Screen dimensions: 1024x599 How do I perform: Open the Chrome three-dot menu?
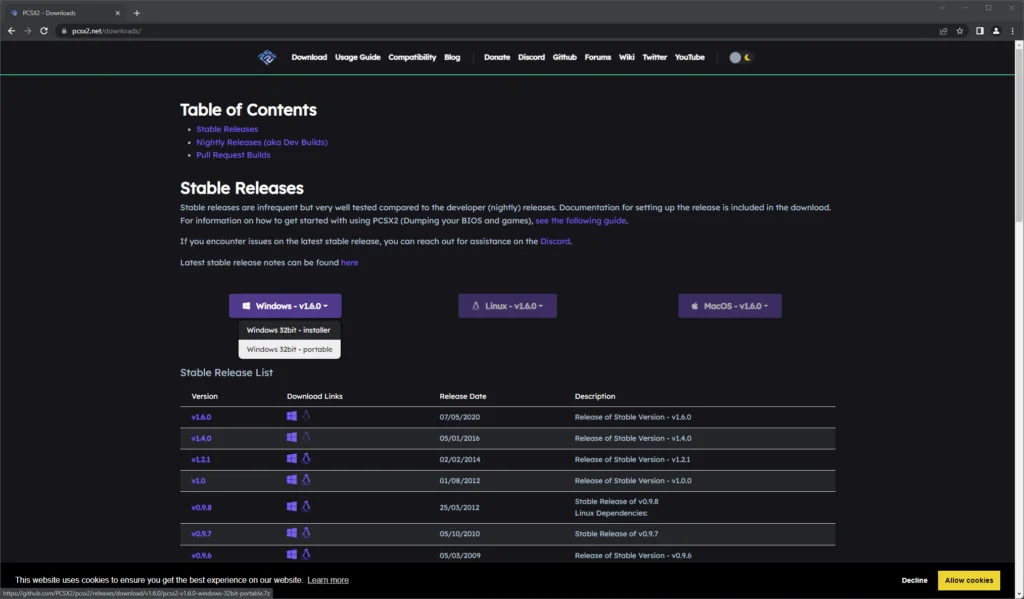coord(1012,31)
